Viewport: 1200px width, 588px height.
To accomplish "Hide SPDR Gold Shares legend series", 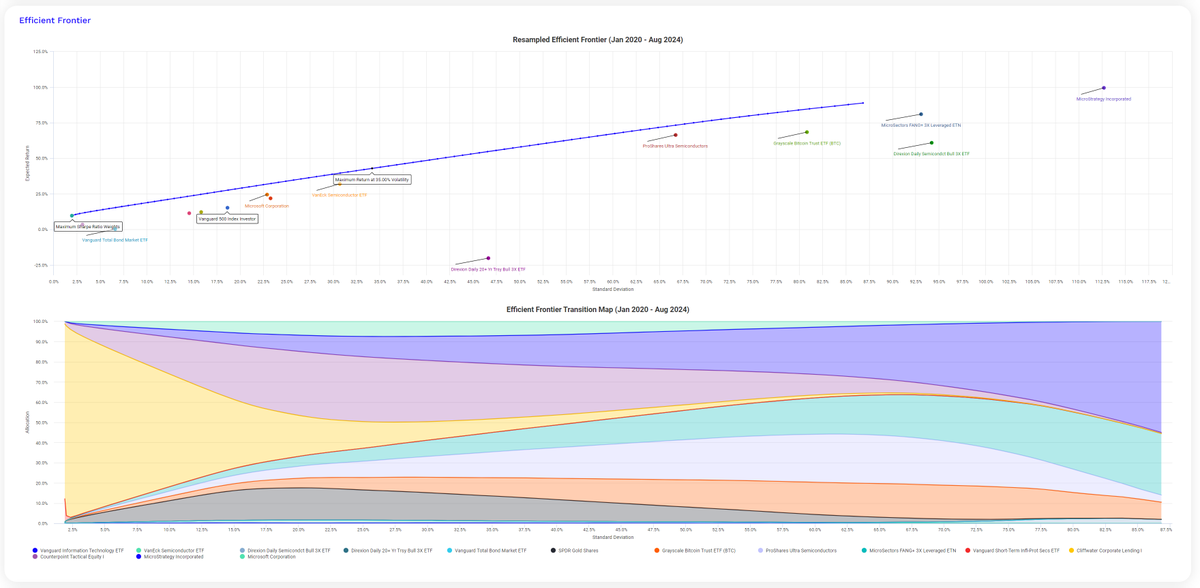I will coord(577,550).
